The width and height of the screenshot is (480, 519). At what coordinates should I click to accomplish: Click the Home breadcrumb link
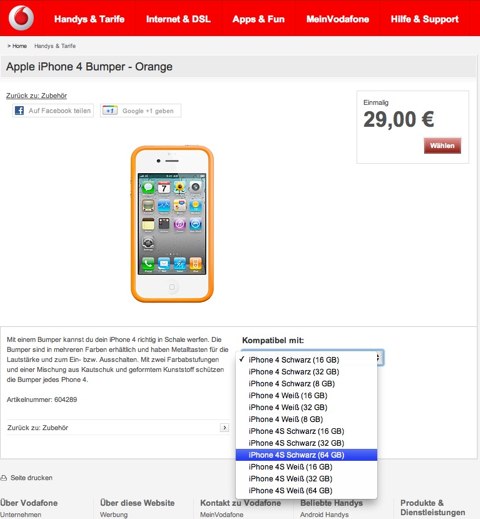click(19, 46)
